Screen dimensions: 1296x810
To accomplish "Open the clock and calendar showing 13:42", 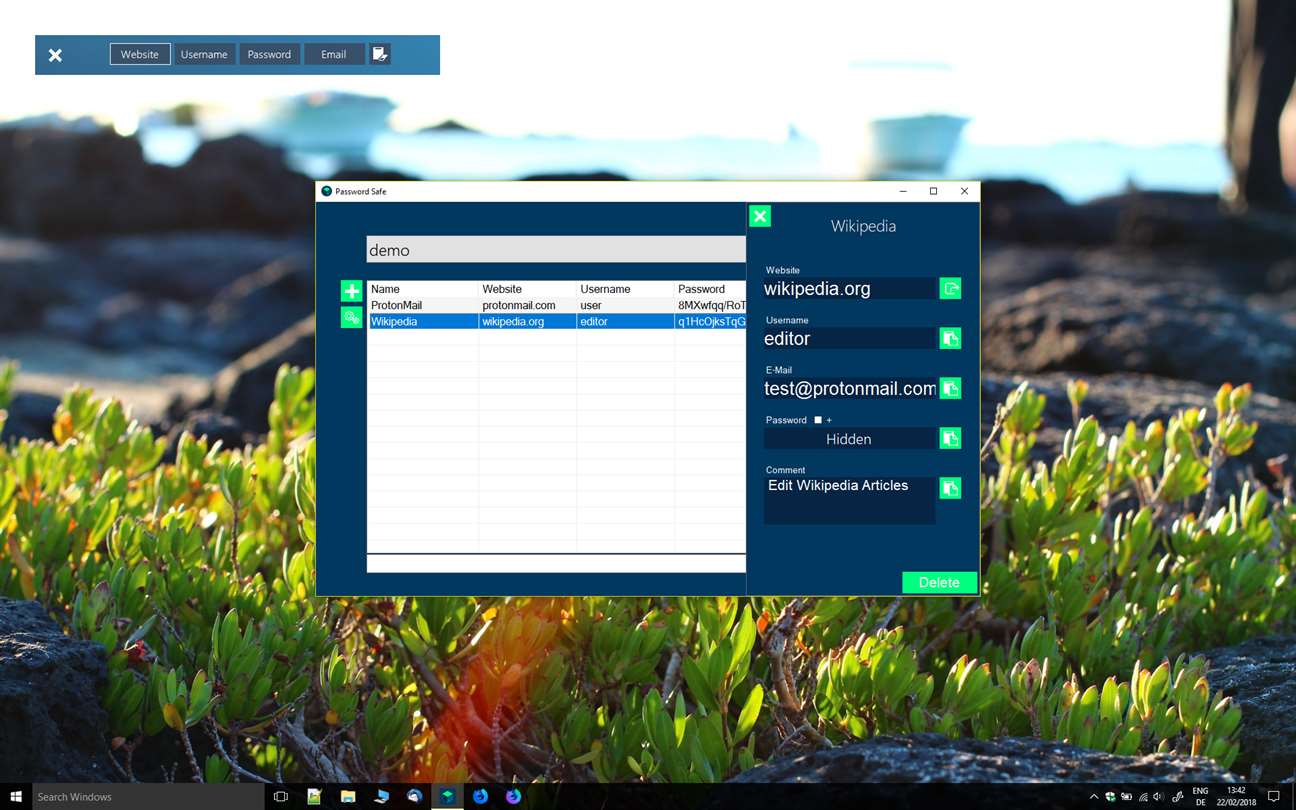I will click(x=1235, y=796).
